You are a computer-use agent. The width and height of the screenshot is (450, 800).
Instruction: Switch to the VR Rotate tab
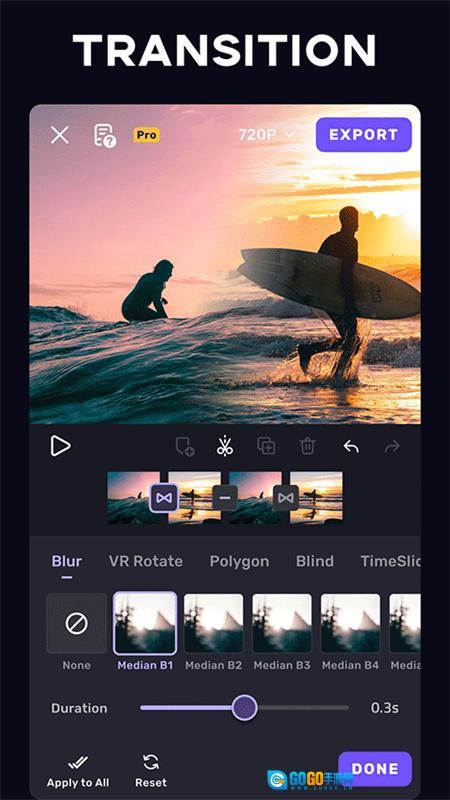point(146,561)
